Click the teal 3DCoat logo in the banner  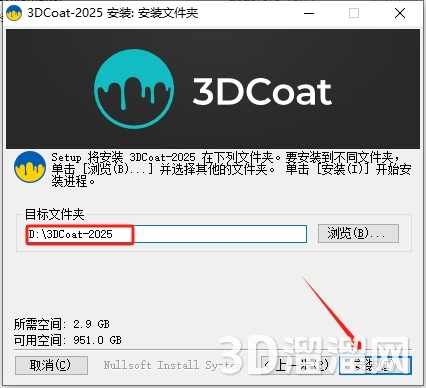pos(134,89)
